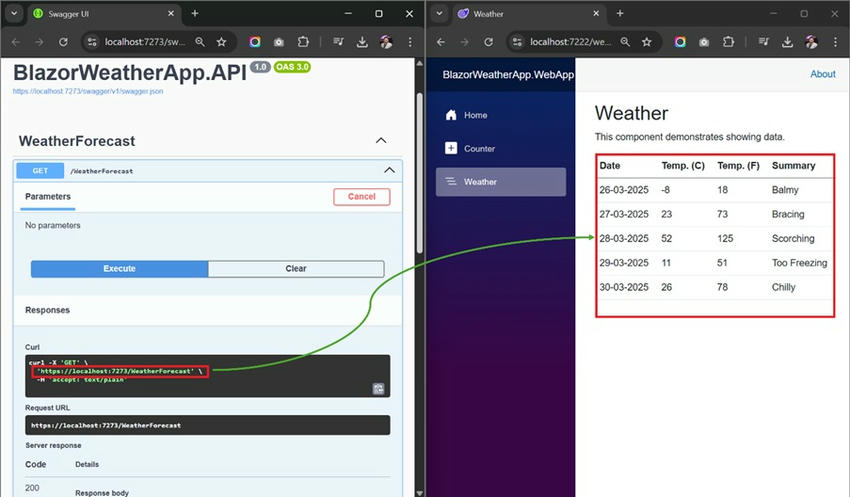
Task: Open site info icon in Swagger address bar
Action: tap(92, 42)
